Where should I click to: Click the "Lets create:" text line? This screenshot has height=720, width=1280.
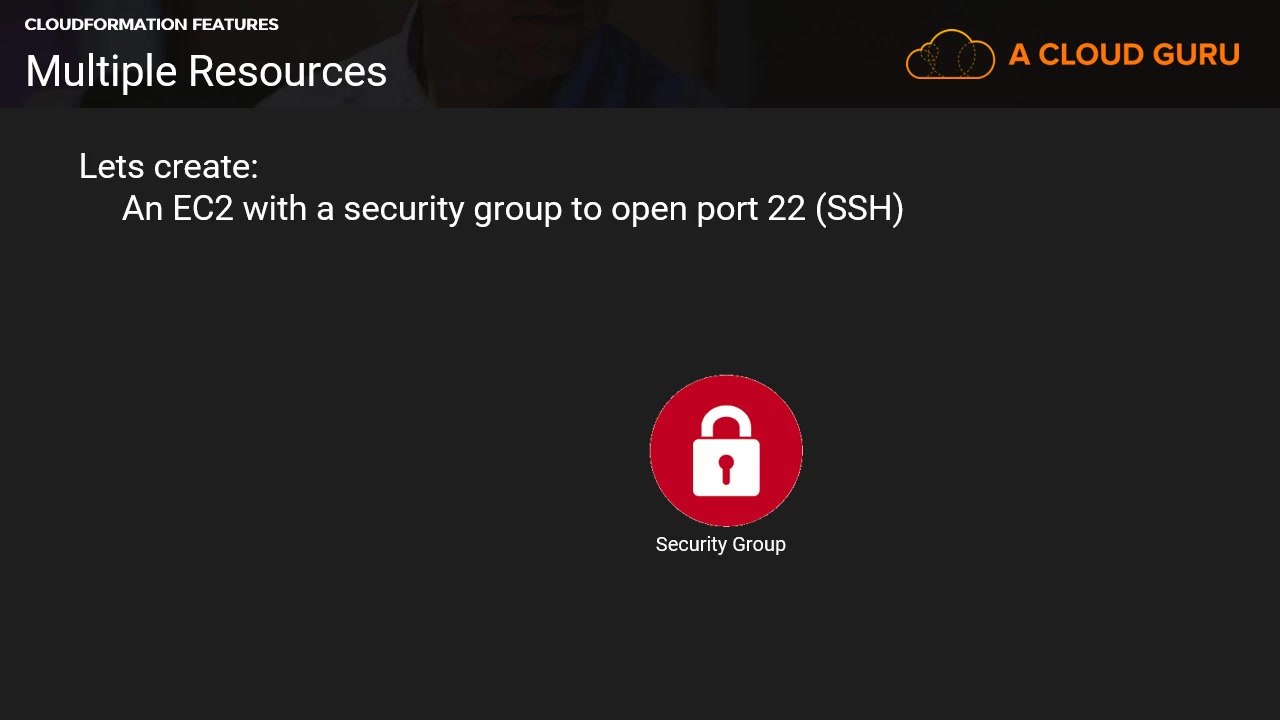[x=168, y=166]
